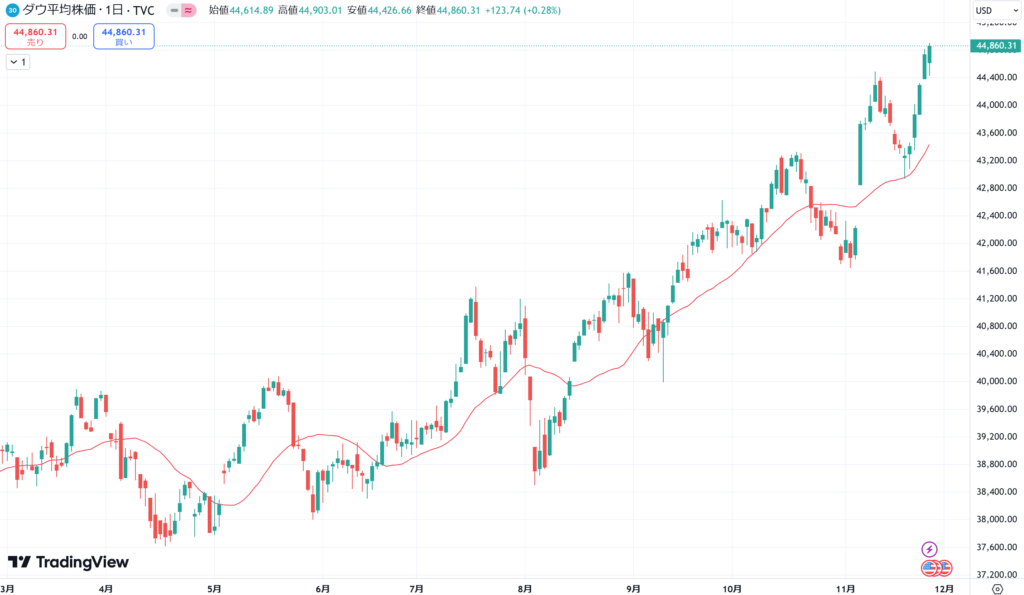Screen dimensions: 1024x595
Task: Toggle the pink approximate-equal icon
Action: [x=189, y=10]
